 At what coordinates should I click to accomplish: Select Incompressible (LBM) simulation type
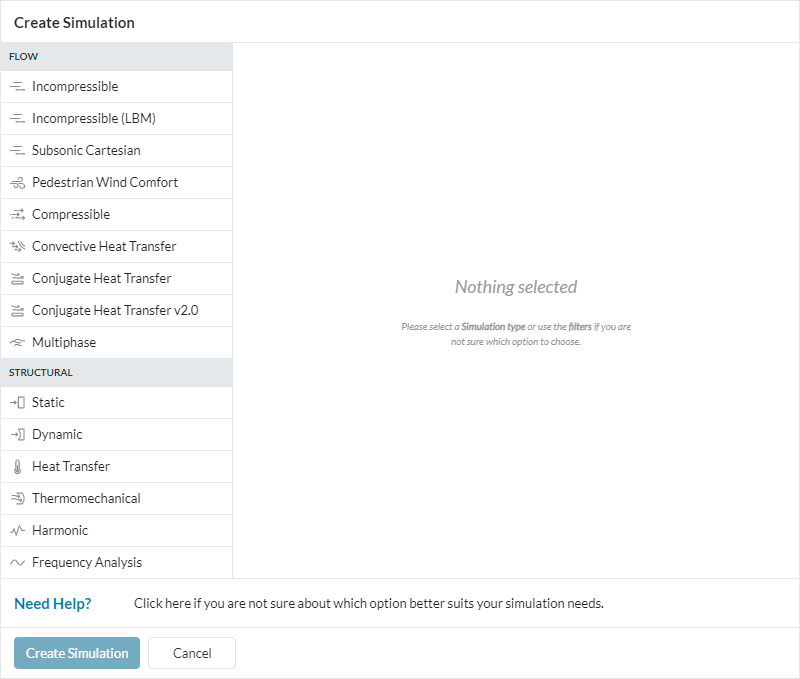(x=94, y=119)
